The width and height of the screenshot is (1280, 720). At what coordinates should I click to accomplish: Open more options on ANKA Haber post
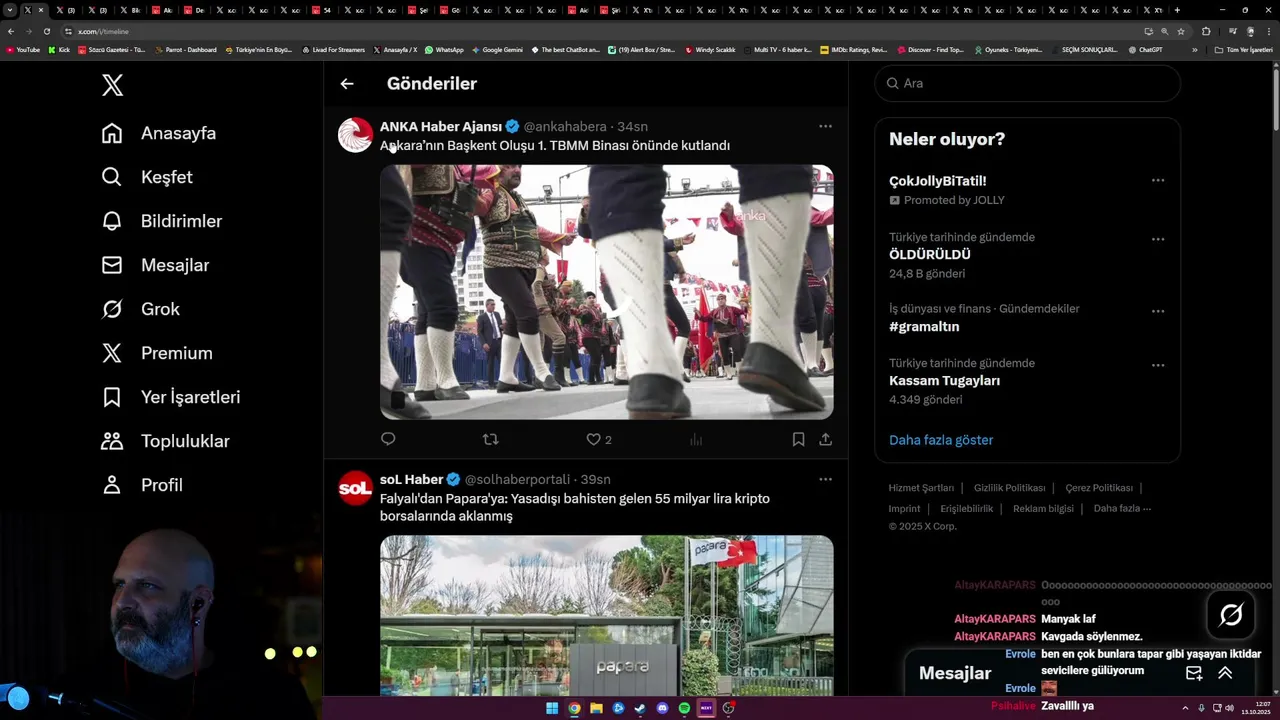(825, 126)
